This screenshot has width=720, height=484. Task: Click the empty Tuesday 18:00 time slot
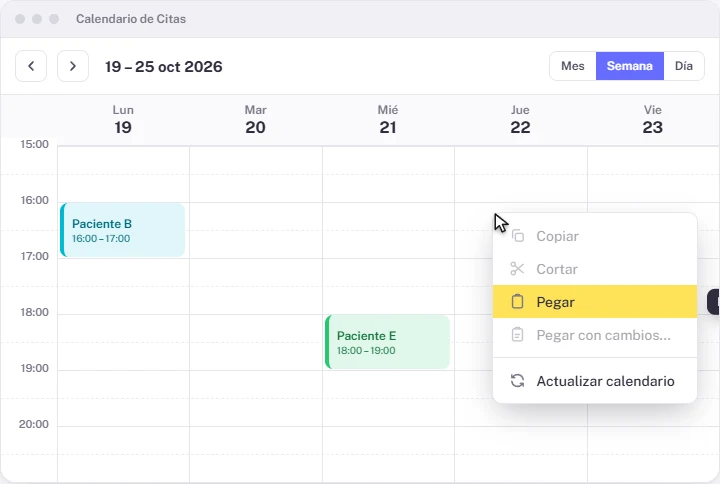(x=256, y=342)
